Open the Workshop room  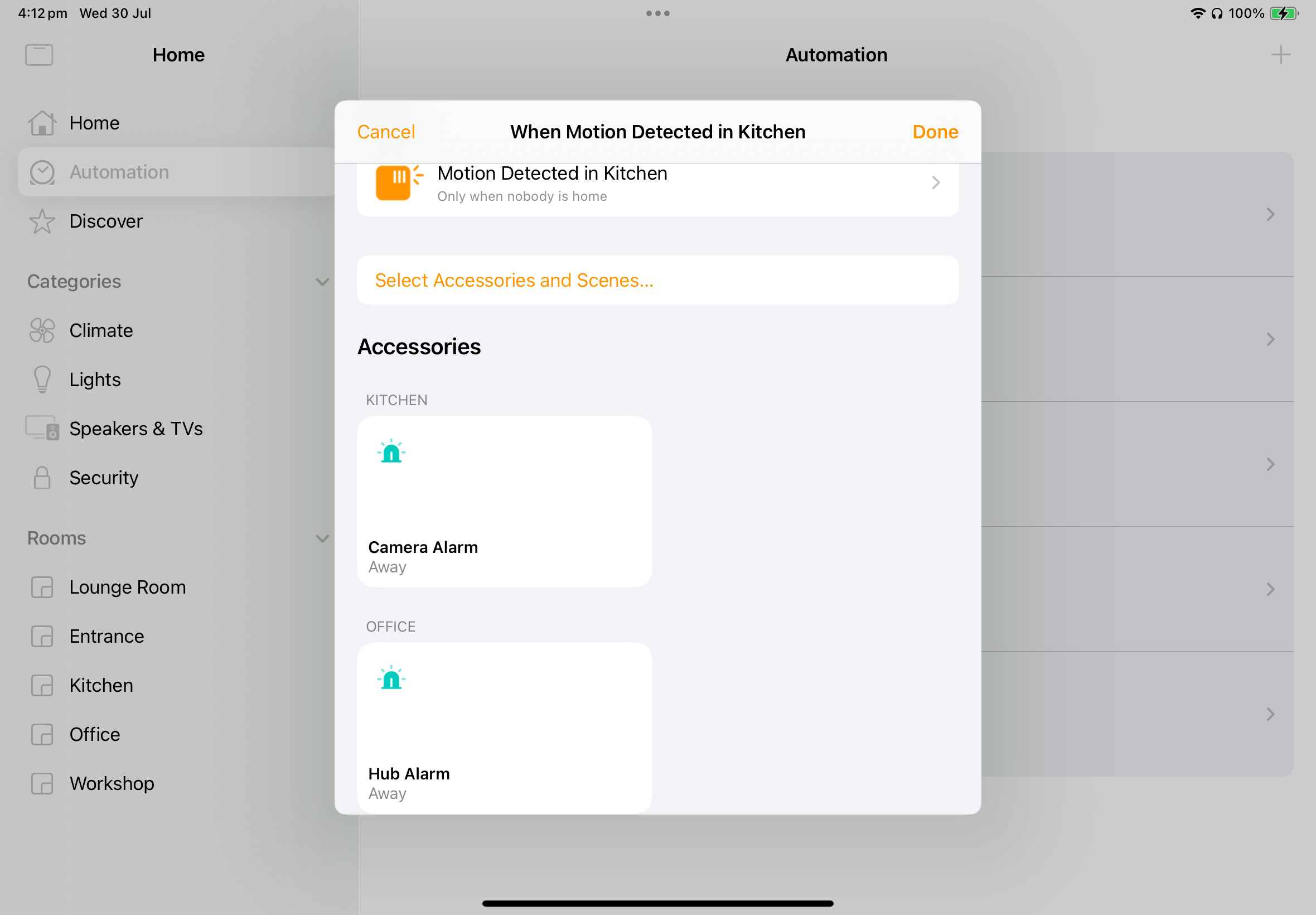[x=112, y=783]
